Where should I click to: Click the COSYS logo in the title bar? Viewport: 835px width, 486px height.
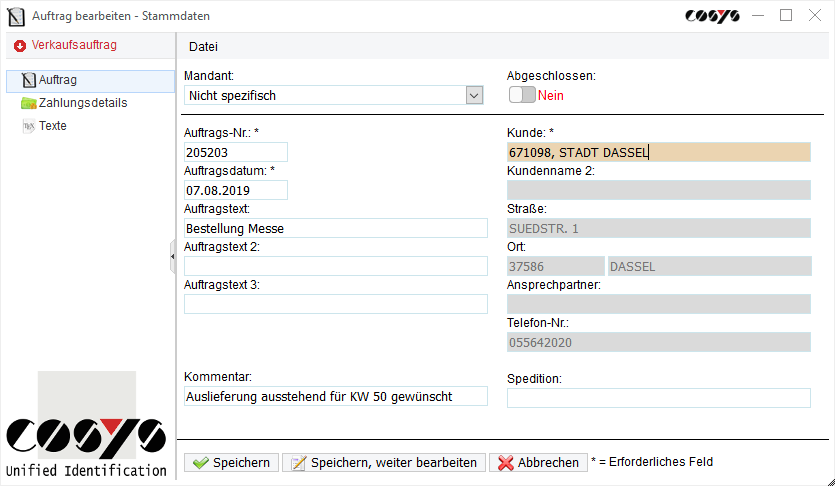click(712, 16)
